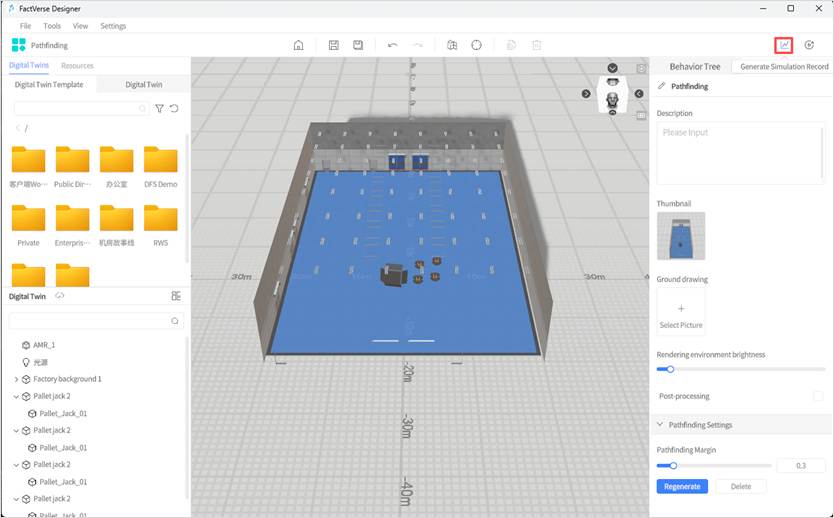The width and height of the screenshot is (834, 518).
Task: Collapse the Pathfinding Settings section
Action: click(661, 425)
